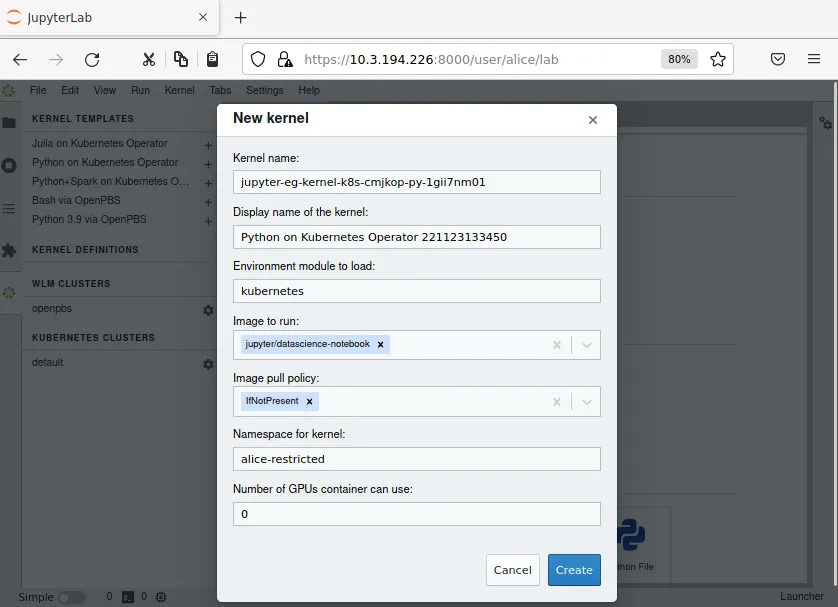Open the Run menu
Viewport: 838px width, 607px height.
pyautogui.click(x=141, y=90)
